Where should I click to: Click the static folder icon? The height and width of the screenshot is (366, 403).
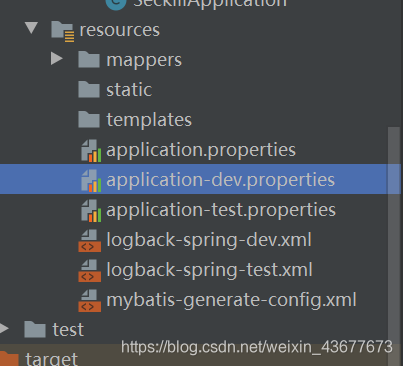pyautogui.click(x=89, y=89)
